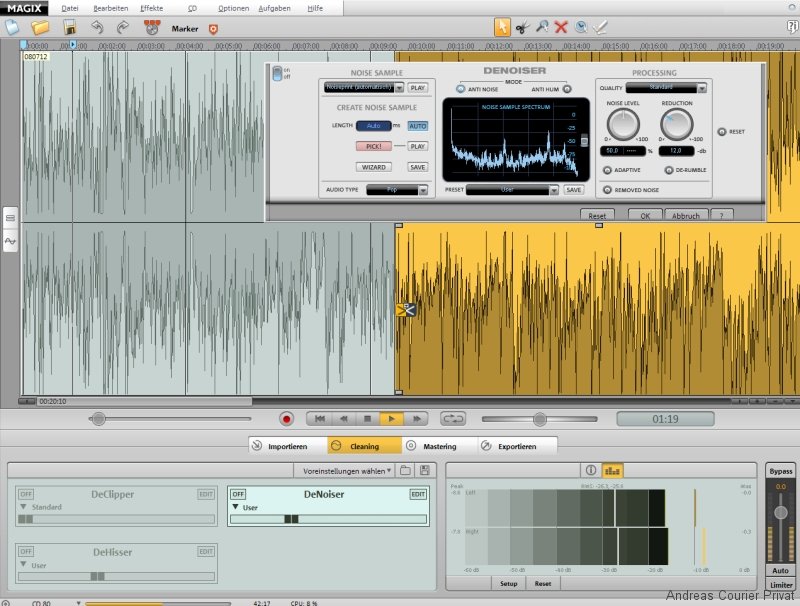
Task: Open the Voreinstellungen wählen dropdown
Action: pos(347,471)
